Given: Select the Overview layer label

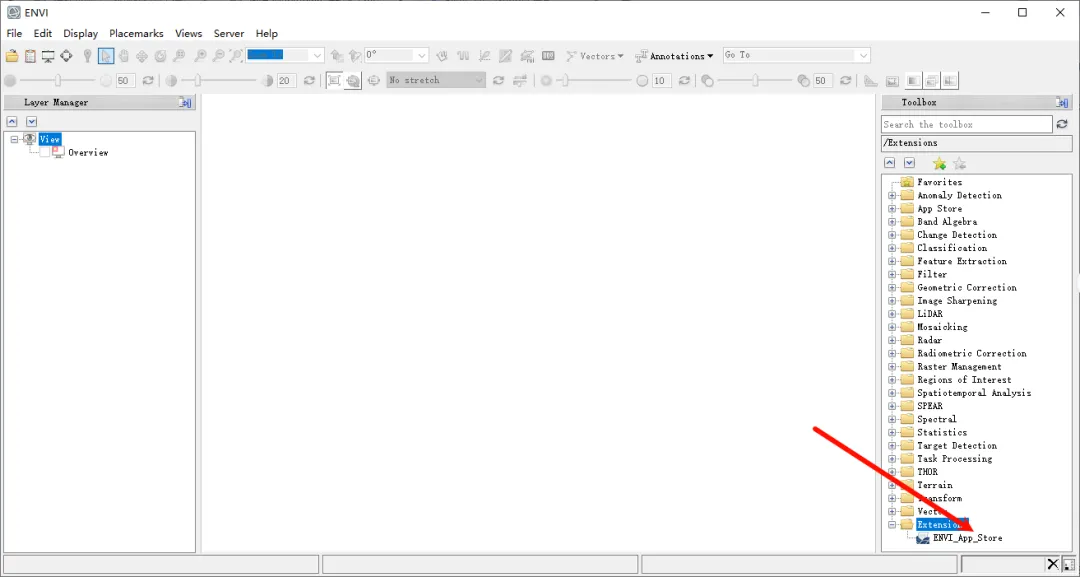Looking at the screenshot, I should 88,152.
